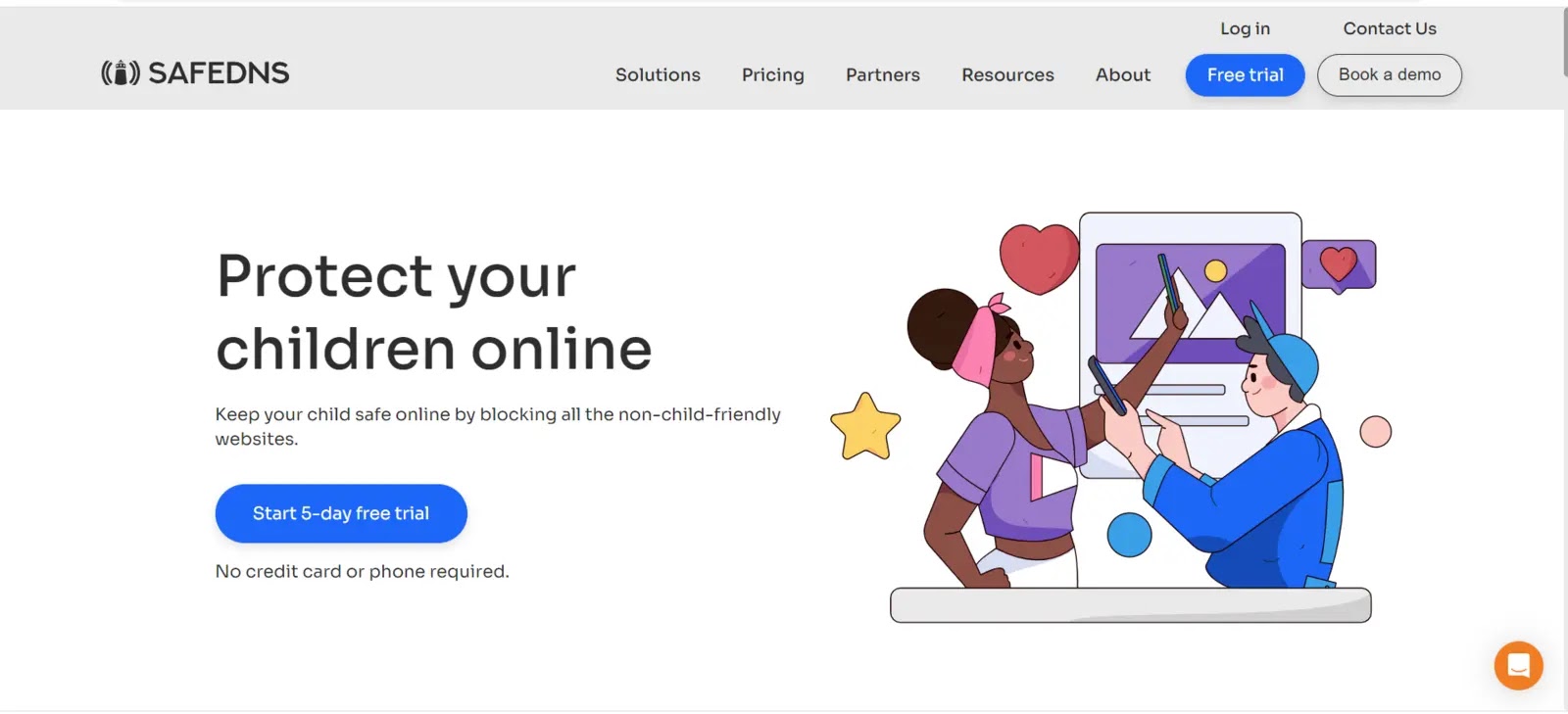
Task: Open the Contact Us link
Action: [x=1389, y=28]
